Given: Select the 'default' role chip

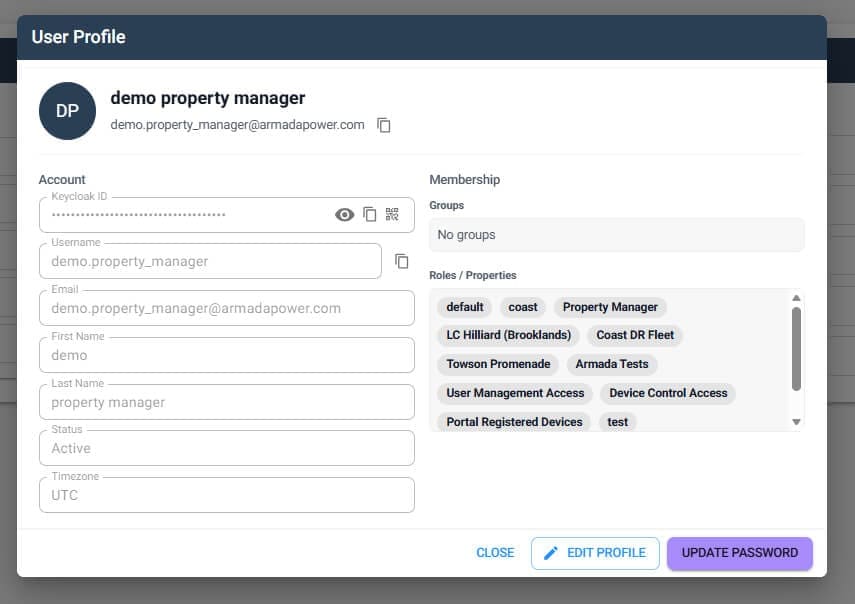Looking at the screenshot, I should [465, 307].
